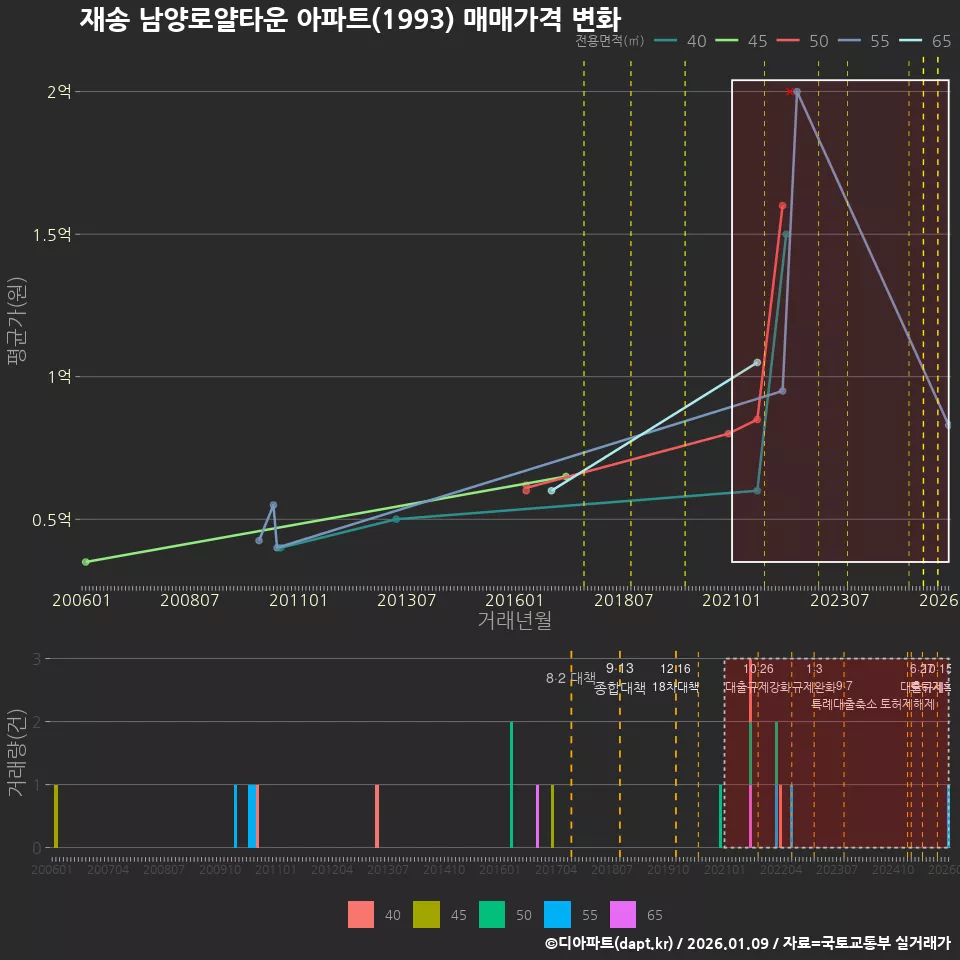Image resolution: width=960 pixels, height=960 pixels.
Task: Click the tall green volume bar at 201601
Action: [x=511, y=785]
